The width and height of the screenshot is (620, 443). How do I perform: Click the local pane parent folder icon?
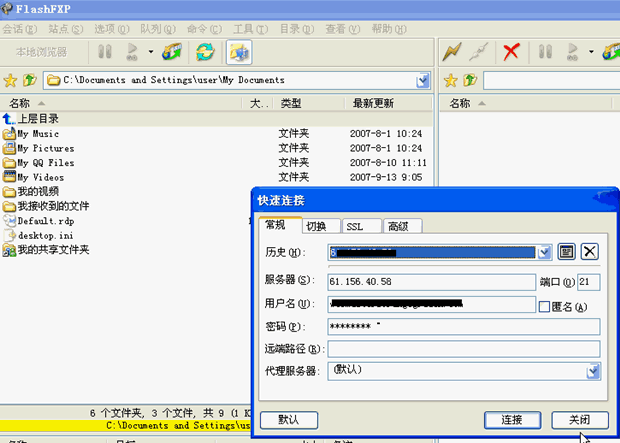coord(30,80)
